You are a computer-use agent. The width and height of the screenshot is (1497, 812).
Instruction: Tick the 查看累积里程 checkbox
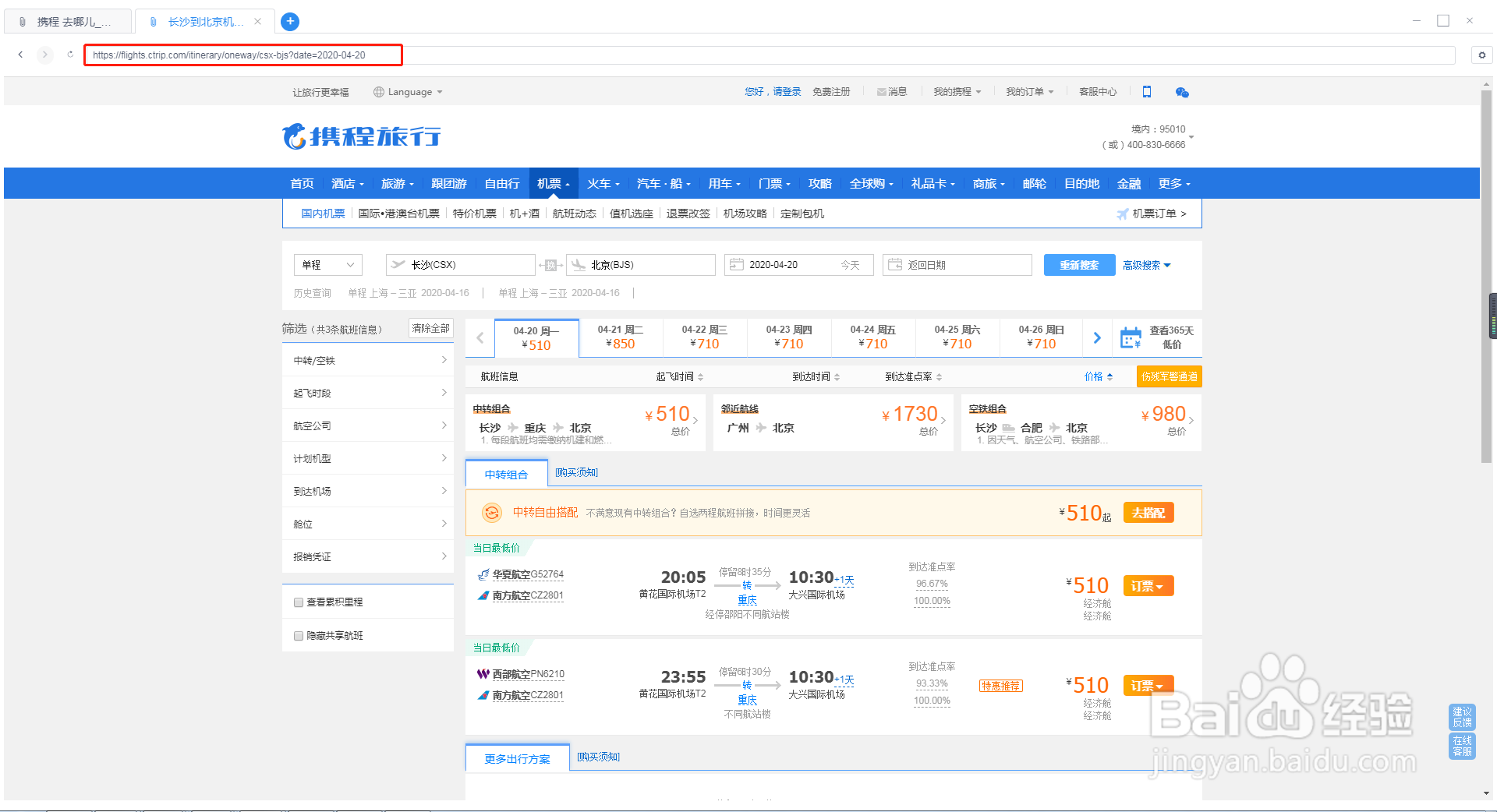coord(299,602)
